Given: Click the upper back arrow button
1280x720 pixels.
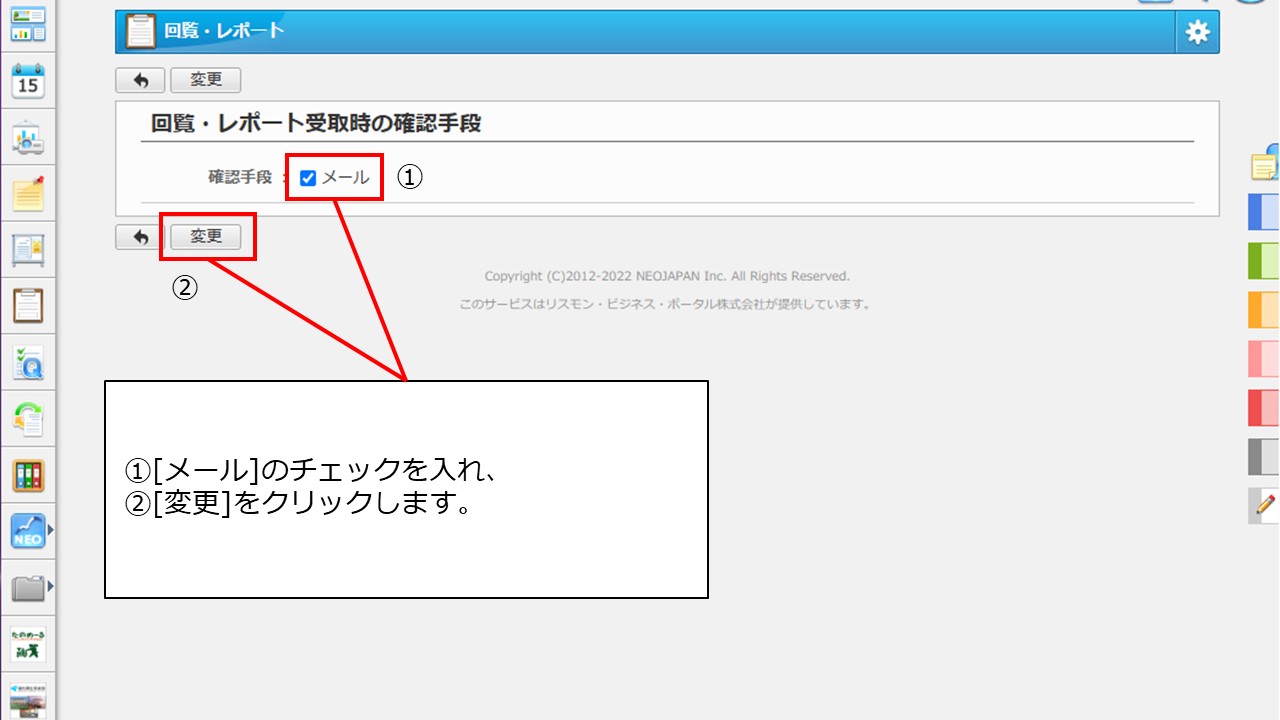Looking at the screenshot, I should 140,80.
